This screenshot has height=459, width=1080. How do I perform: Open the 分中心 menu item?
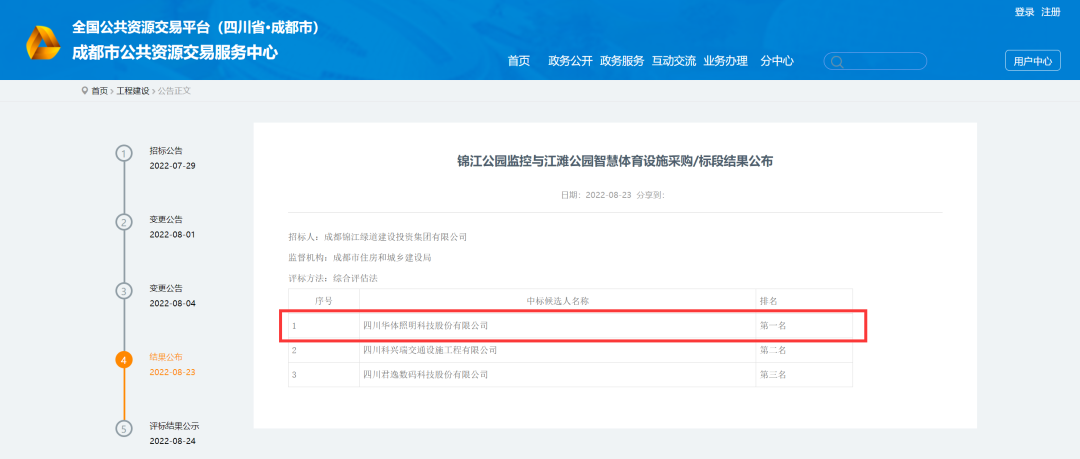pos(777,61)
